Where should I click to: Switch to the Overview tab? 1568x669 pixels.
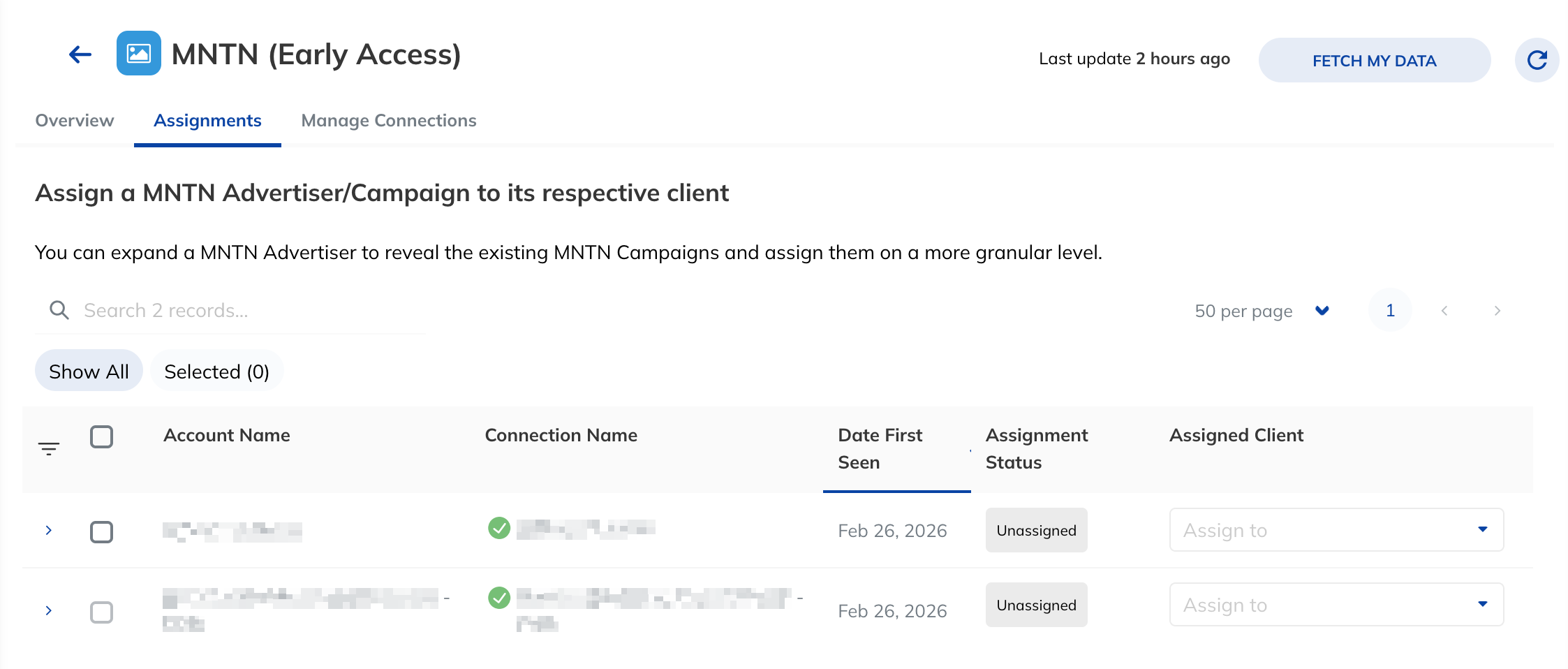[75, 121]
